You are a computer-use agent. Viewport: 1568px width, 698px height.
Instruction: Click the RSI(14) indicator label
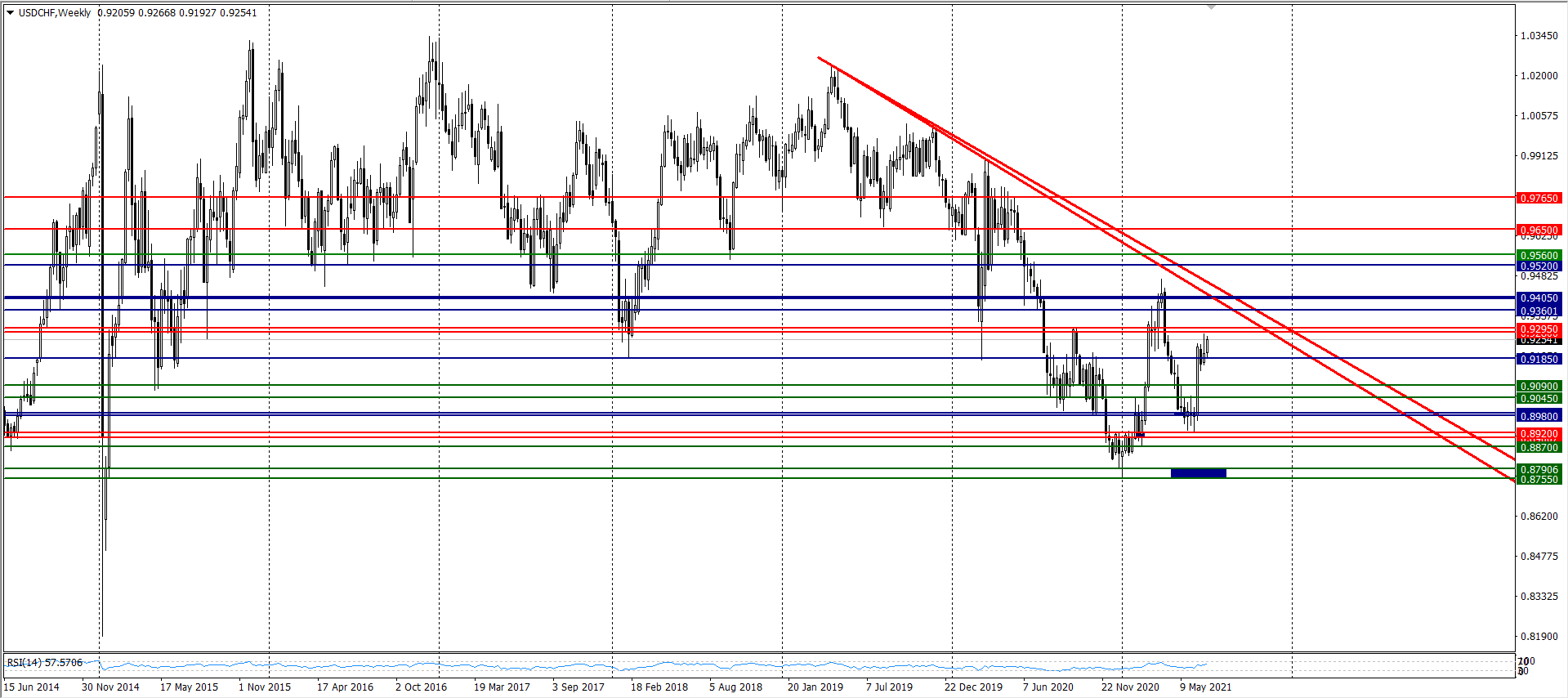[44, 662]
